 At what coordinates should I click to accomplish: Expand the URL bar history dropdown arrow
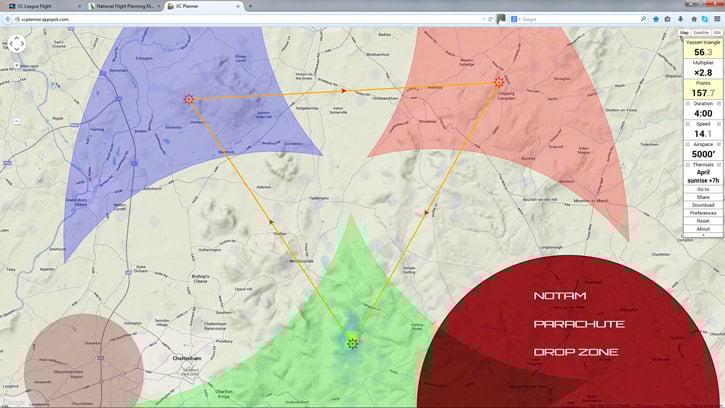[x=480, y=18]
